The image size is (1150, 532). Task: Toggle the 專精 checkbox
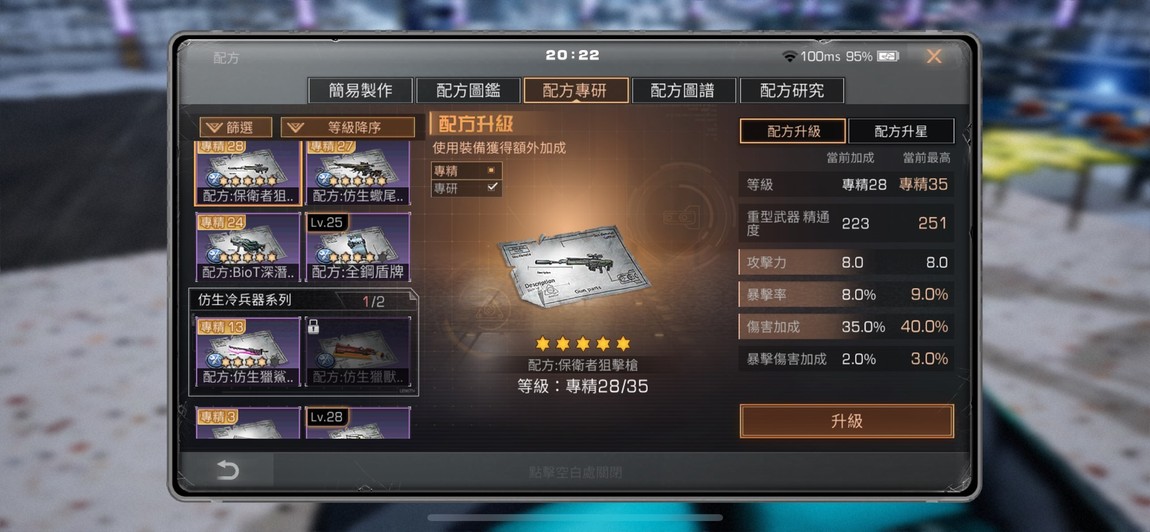(466, 170)
